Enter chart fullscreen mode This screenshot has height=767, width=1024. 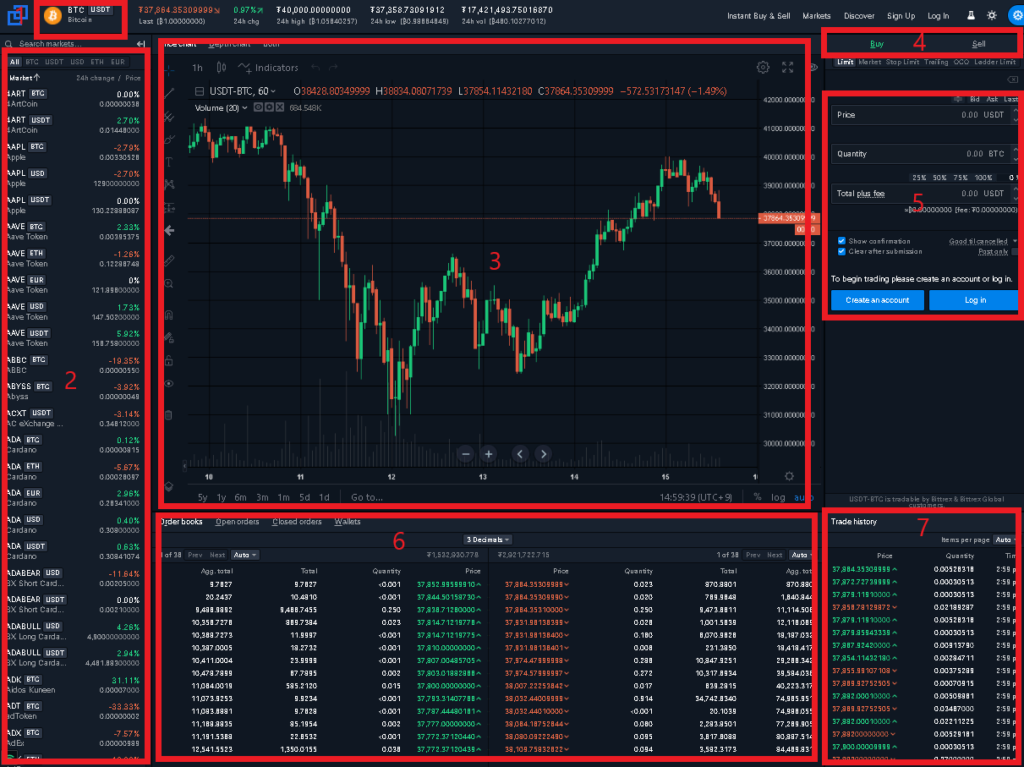click(x=788, y=67)
